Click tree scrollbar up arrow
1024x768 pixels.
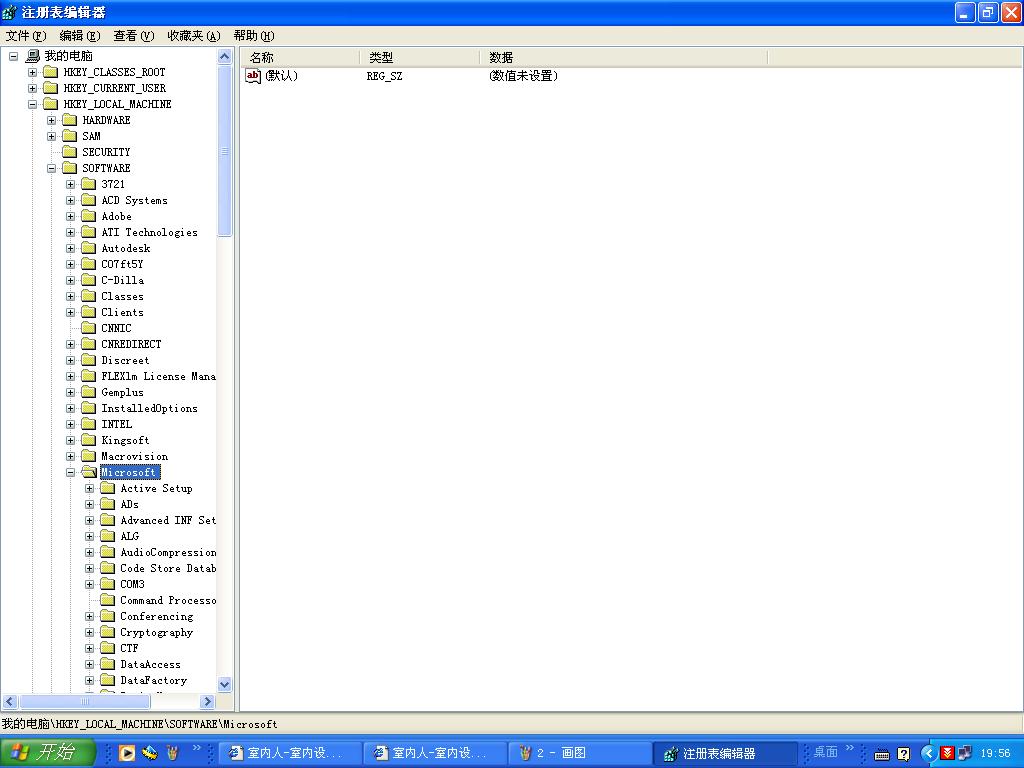point(224,57)
